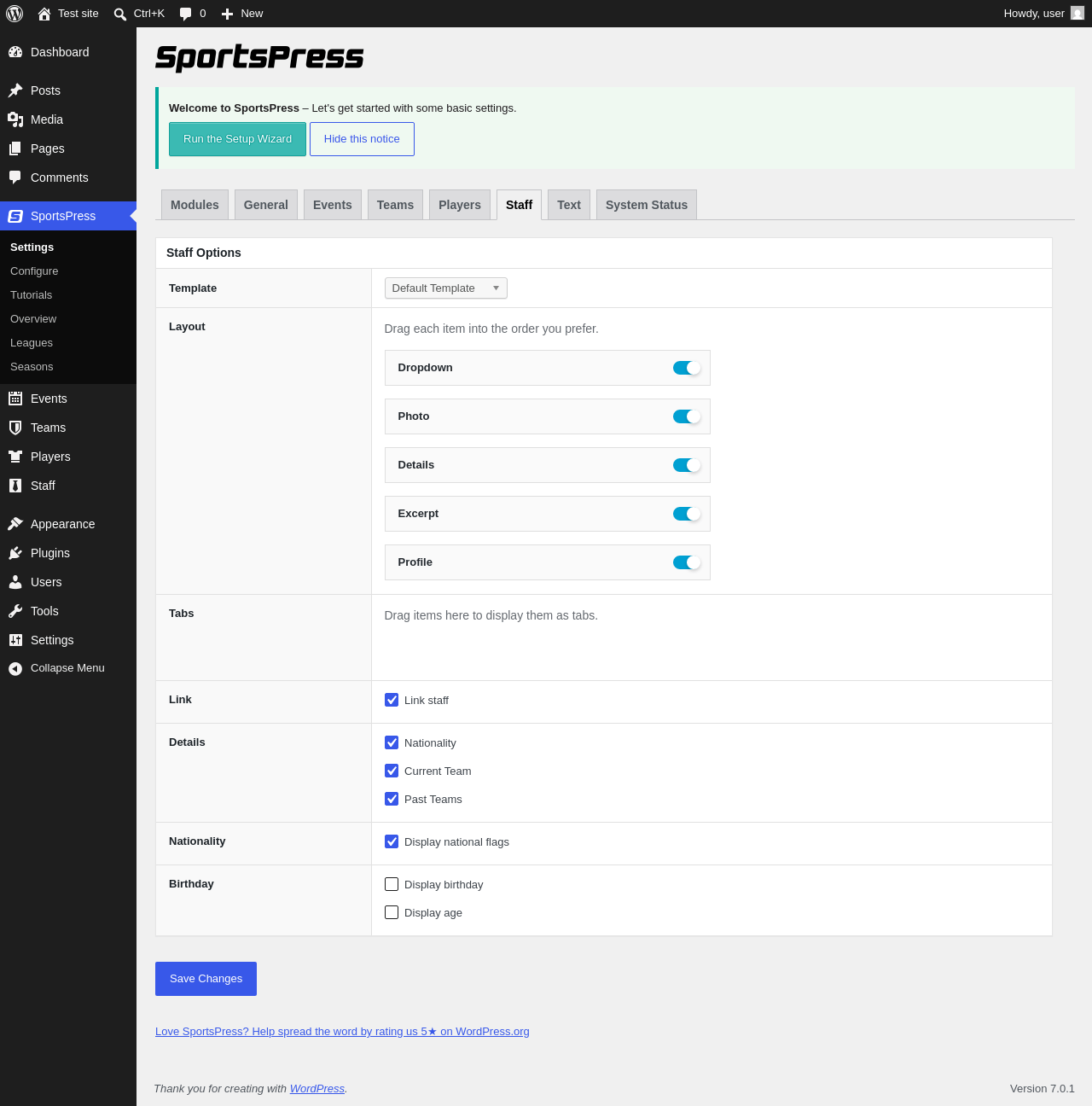The width and height of the screenshot is (1092, 1106).
Task: Open the New content menu in admin bar
Action: (x=242, y=14)
